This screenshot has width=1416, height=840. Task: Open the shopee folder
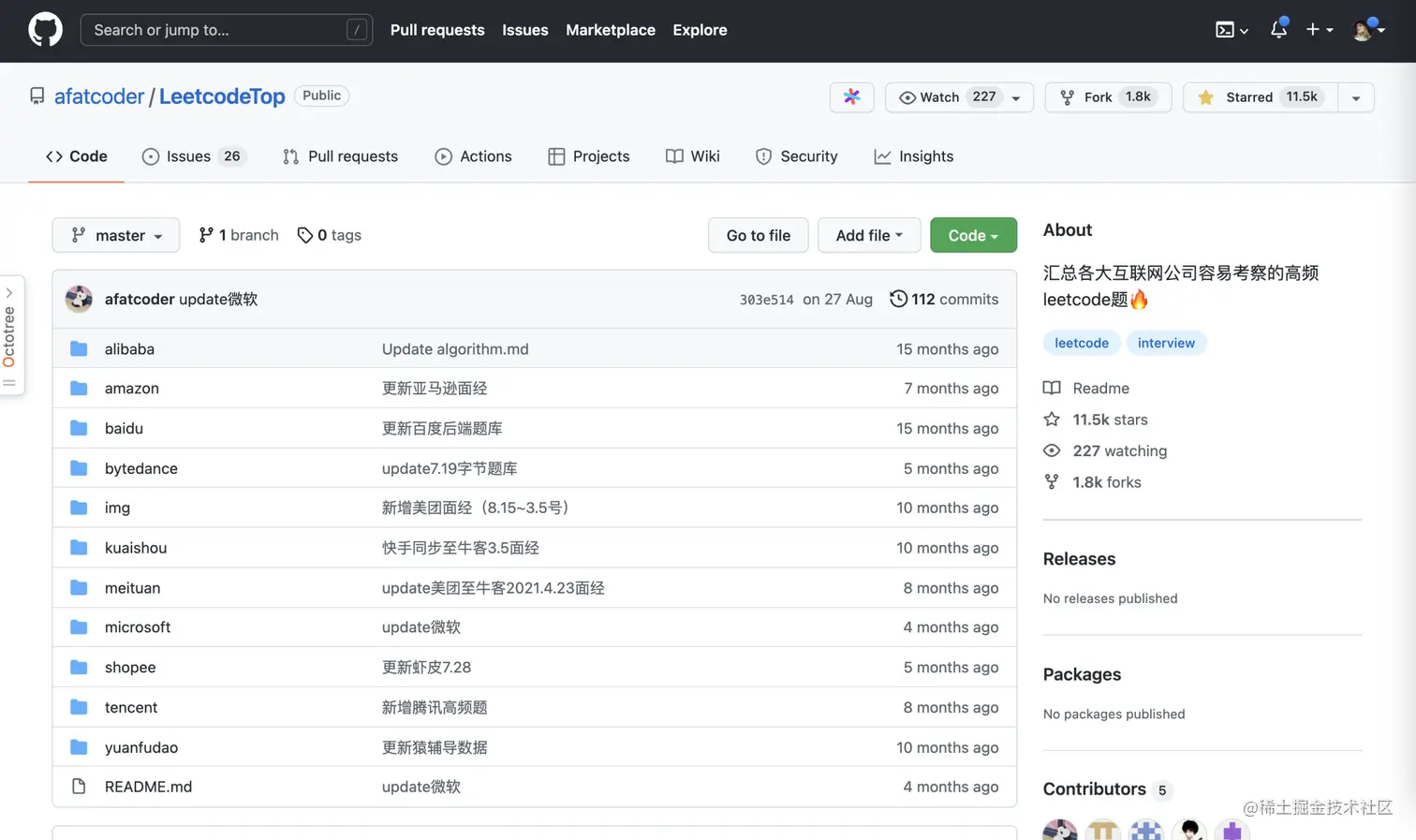(x=130, y=668)
